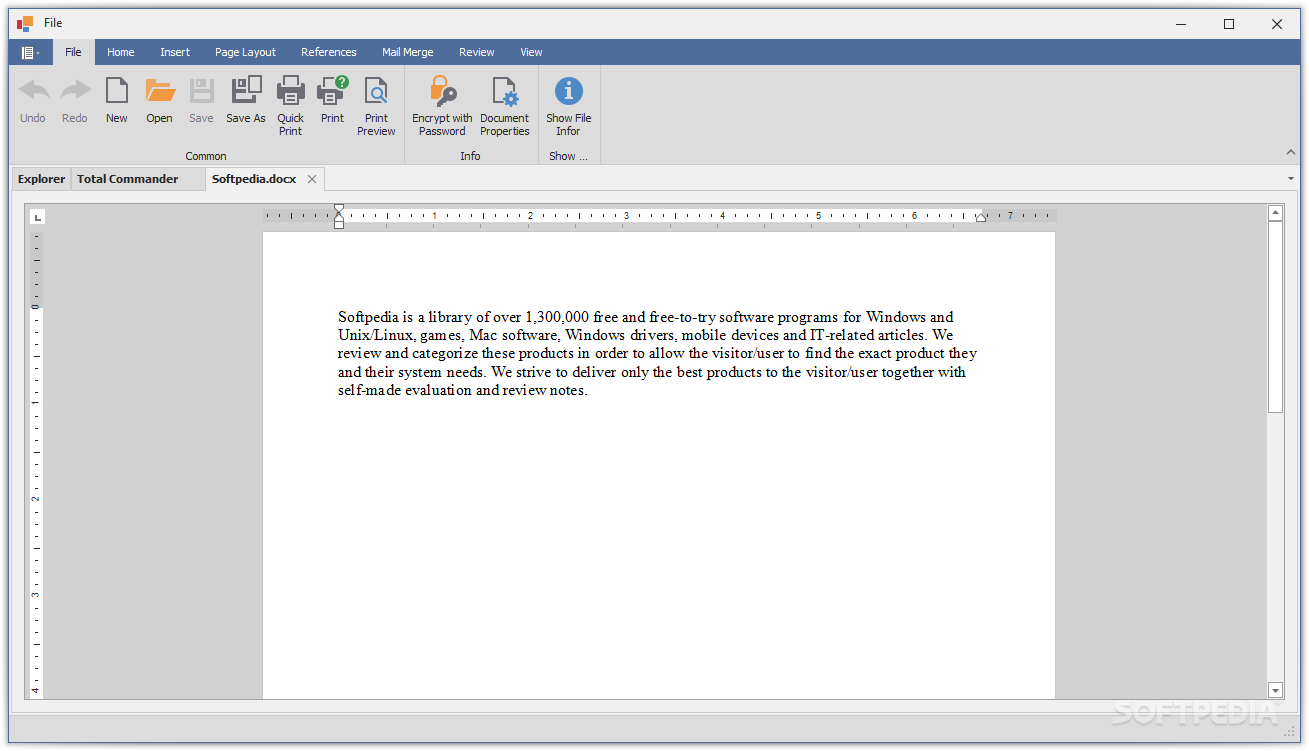Click the Redo arrow icon
This screenshot has width=1309, height=751.
tap(75, 91)
